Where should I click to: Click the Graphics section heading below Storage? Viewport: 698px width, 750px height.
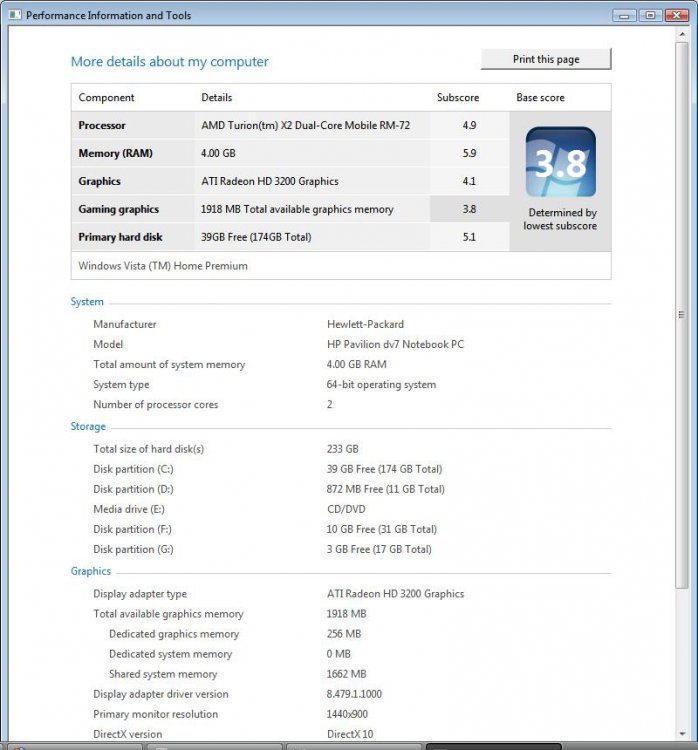point(91,572)
